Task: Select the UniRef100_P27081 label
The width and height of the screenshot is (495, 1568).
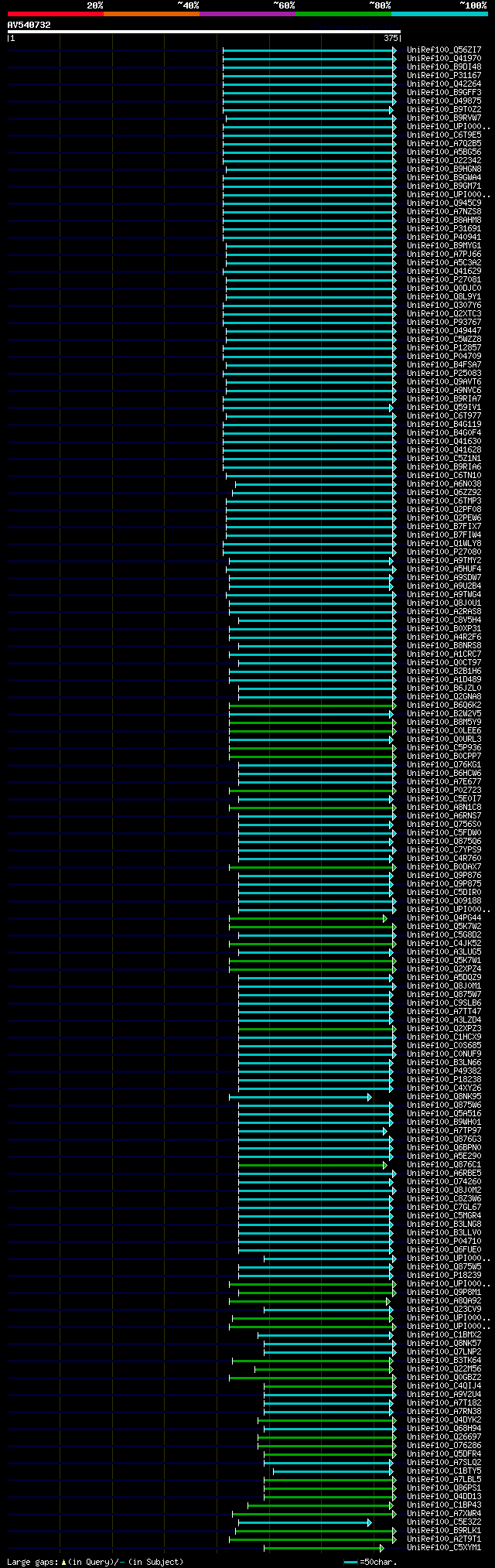Action: pyautogui.click(x=444, y=279)
